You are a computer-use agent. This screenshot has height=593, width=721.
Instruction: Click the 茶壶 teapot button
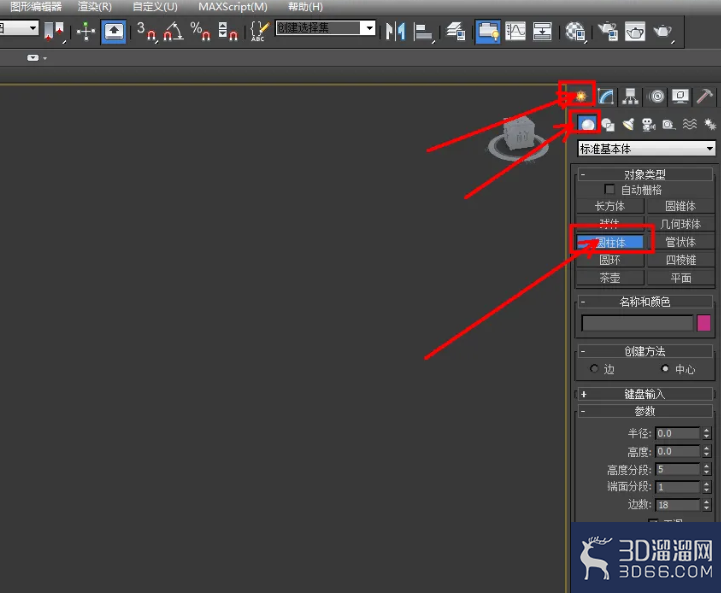tap(610, 278)
